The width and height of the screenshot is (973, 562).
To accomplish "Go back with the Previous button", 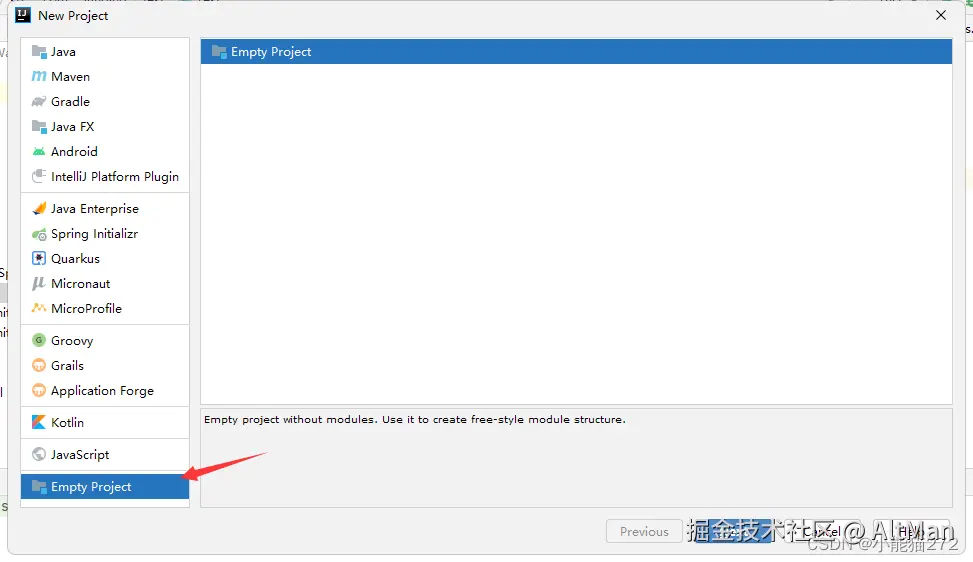I will [644, 532].
